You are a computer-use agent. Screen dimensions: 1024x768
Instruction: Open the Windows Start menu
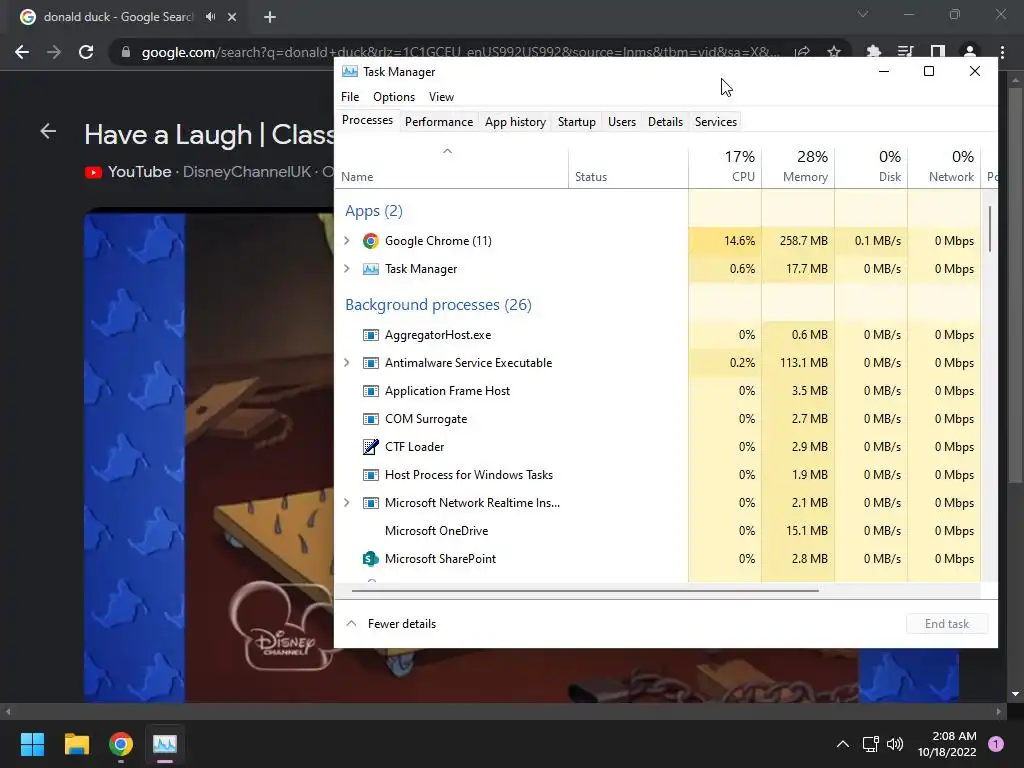(x=32, y=744)
